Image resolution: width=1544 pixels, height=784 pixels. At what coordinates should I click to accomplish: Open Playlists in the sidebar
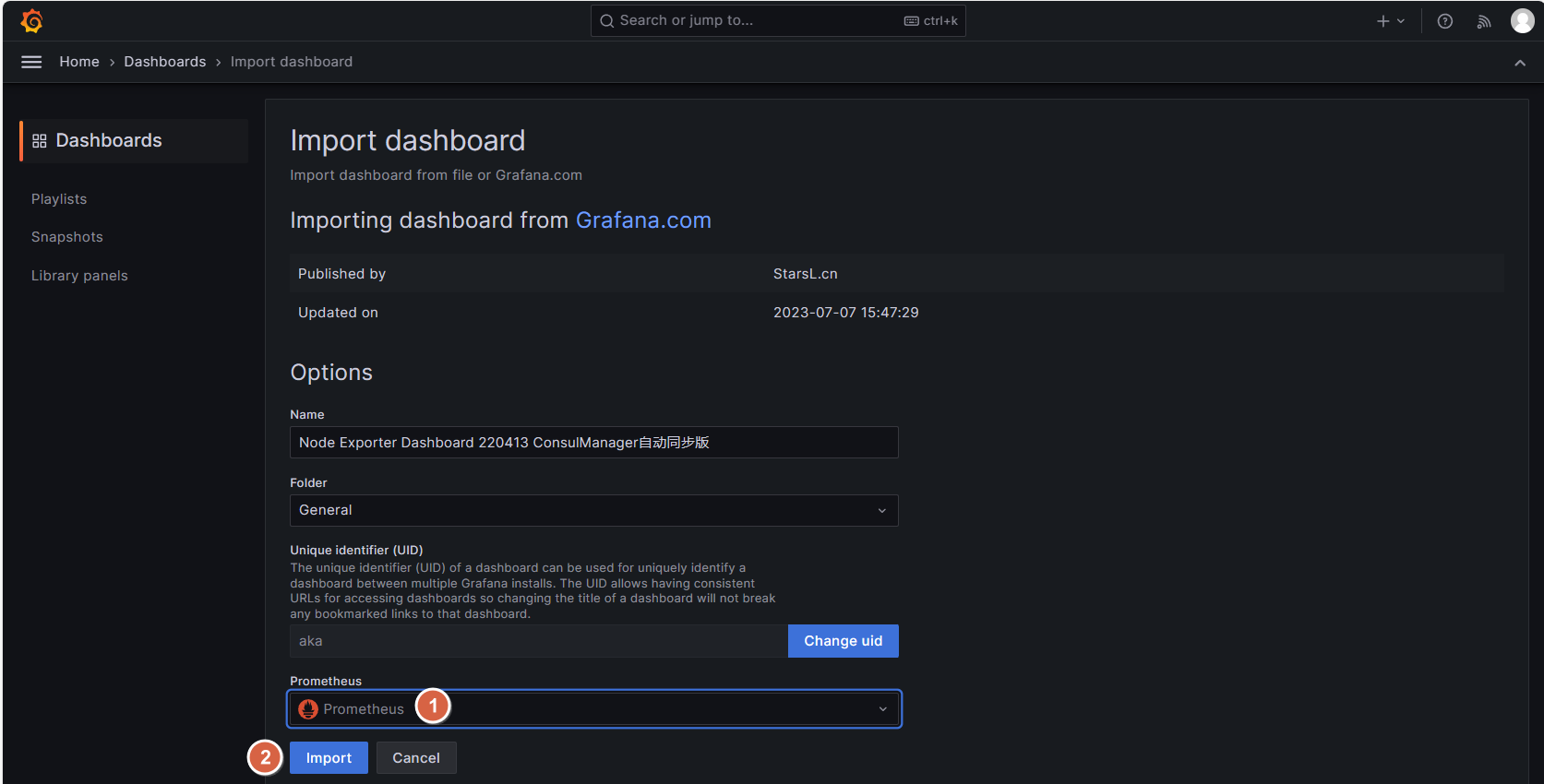pyautogui.click(x=59, y=199)
